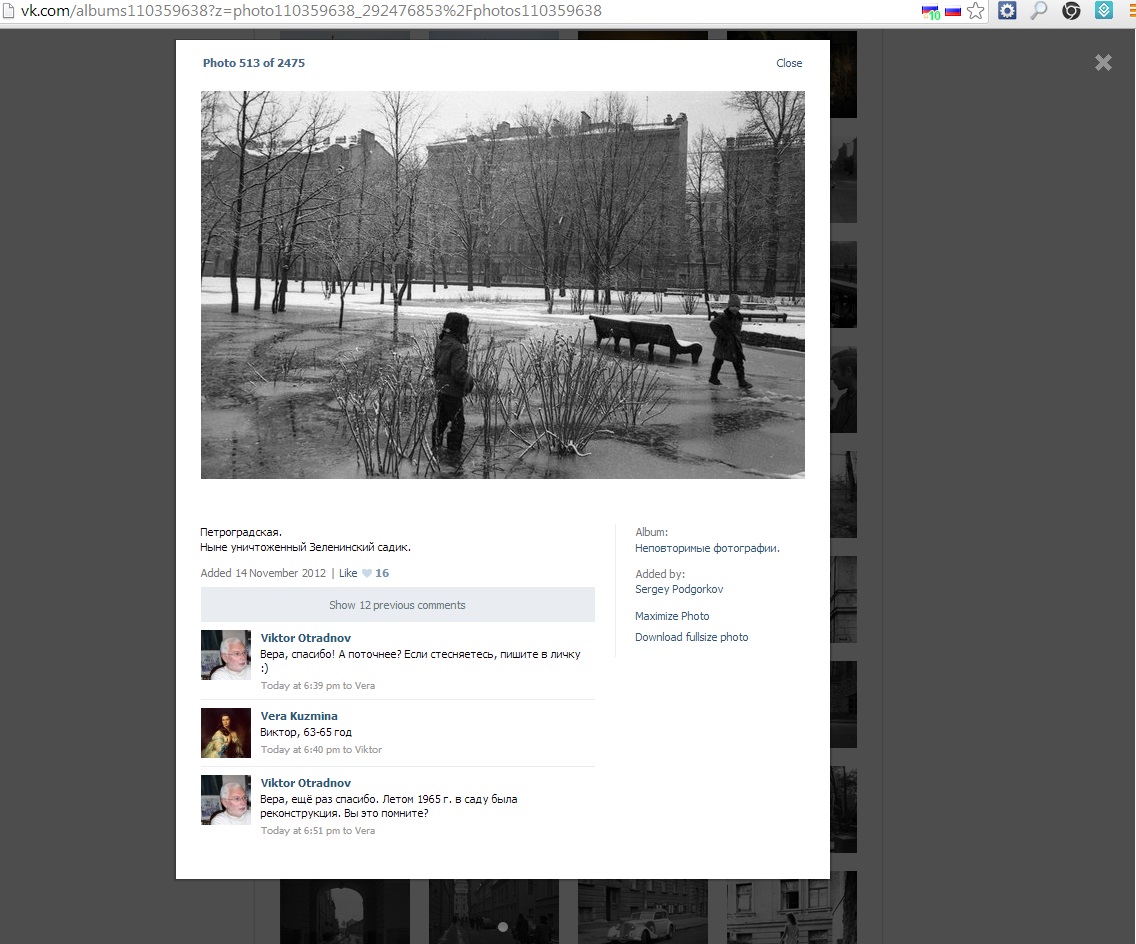Click the browser address bar URL

click(x=310, y=11)
